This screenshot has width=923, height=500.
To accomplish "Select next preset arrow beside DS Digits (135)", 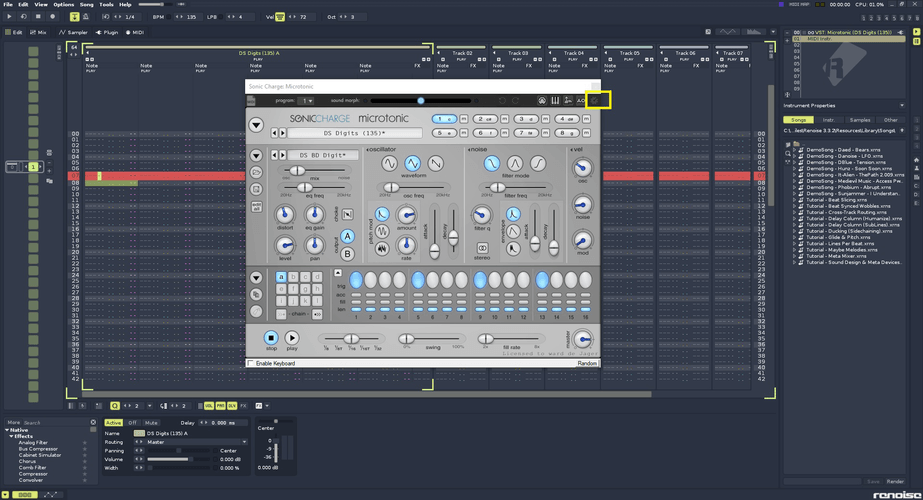I will tap(283, 134).
